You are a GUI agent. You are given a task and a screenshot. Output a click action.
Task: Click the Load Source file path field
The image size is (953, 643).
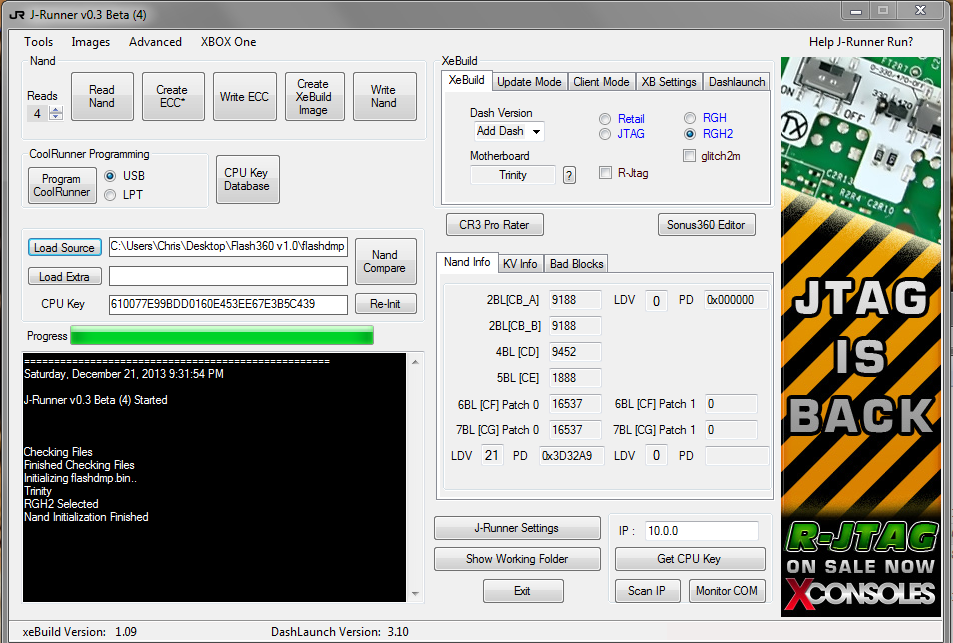pyautogui.click(x=228, y=247)
